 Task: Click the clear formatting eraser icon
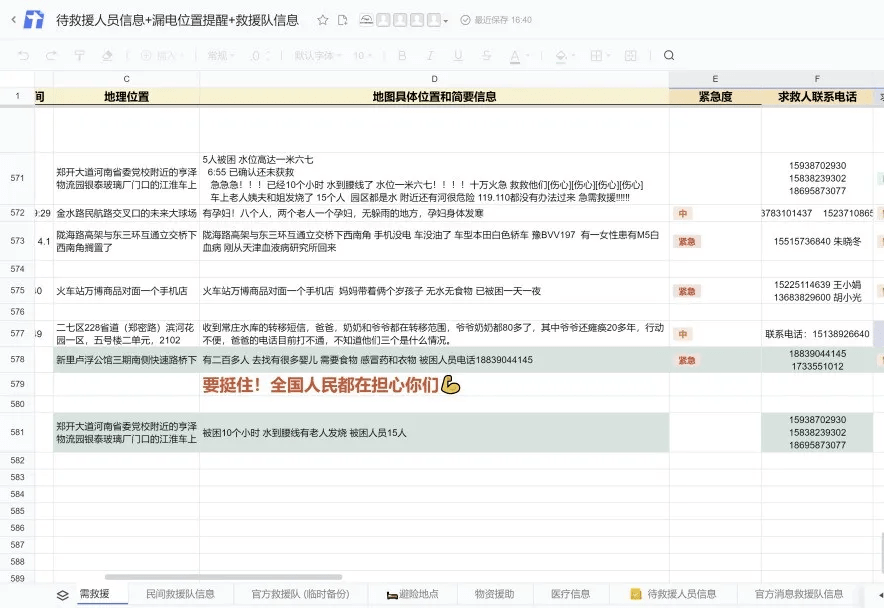coord(107,55)
